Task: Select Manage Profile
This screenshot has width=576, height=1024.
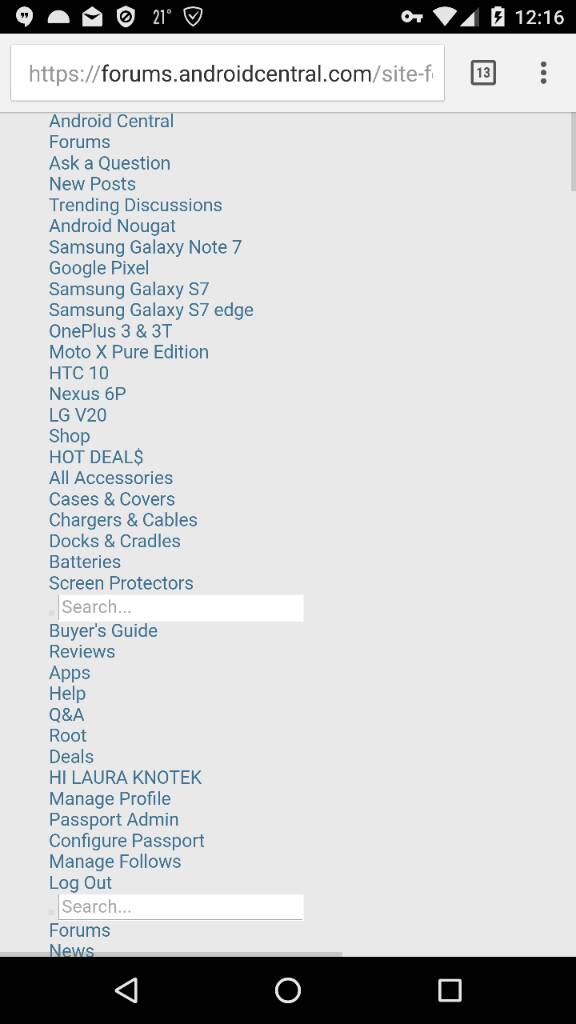Action: [x=110, y=799]
